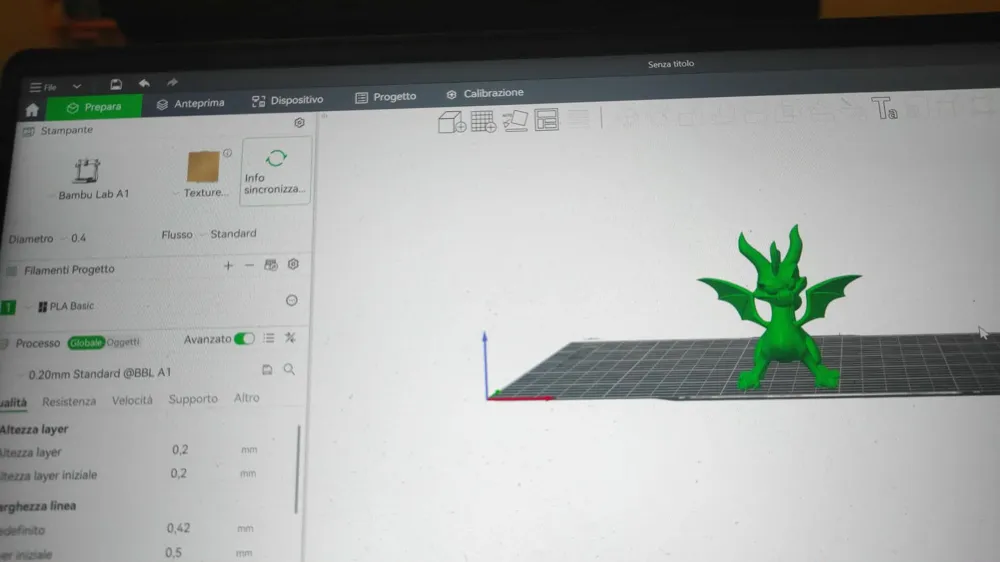Open the Textured plate type dropdown

pos(202,192)
